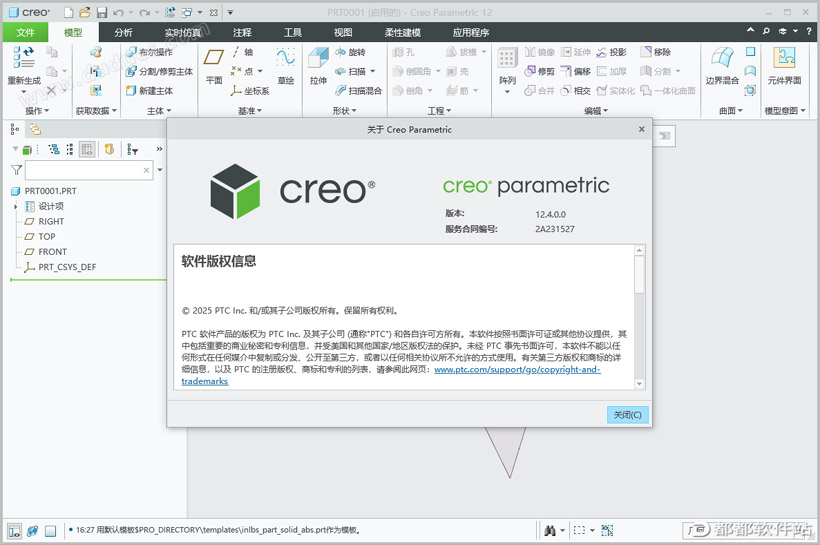
Task: Switch to the 工具 tab
Action: coord(292,32)
